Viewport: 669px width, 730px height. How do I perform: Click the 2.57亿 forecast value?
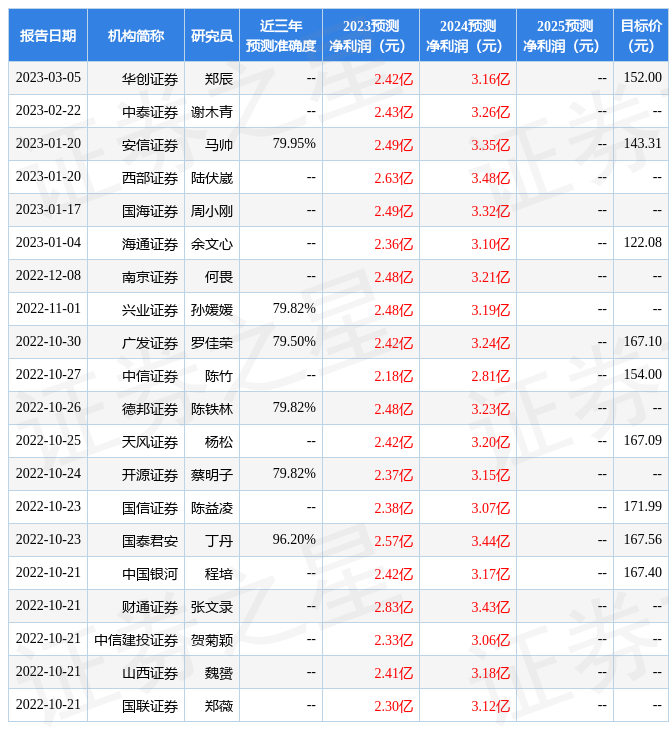click(x=393, y=541)
